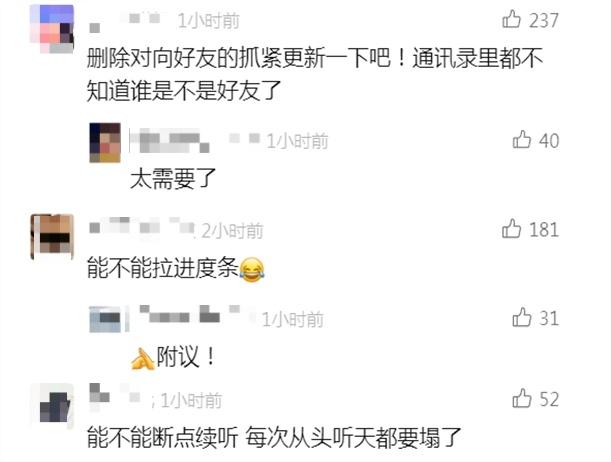The image size is (611, 462).
Task: Select the comment text '能不能拉进度条'
Action: tap(162, 268)
